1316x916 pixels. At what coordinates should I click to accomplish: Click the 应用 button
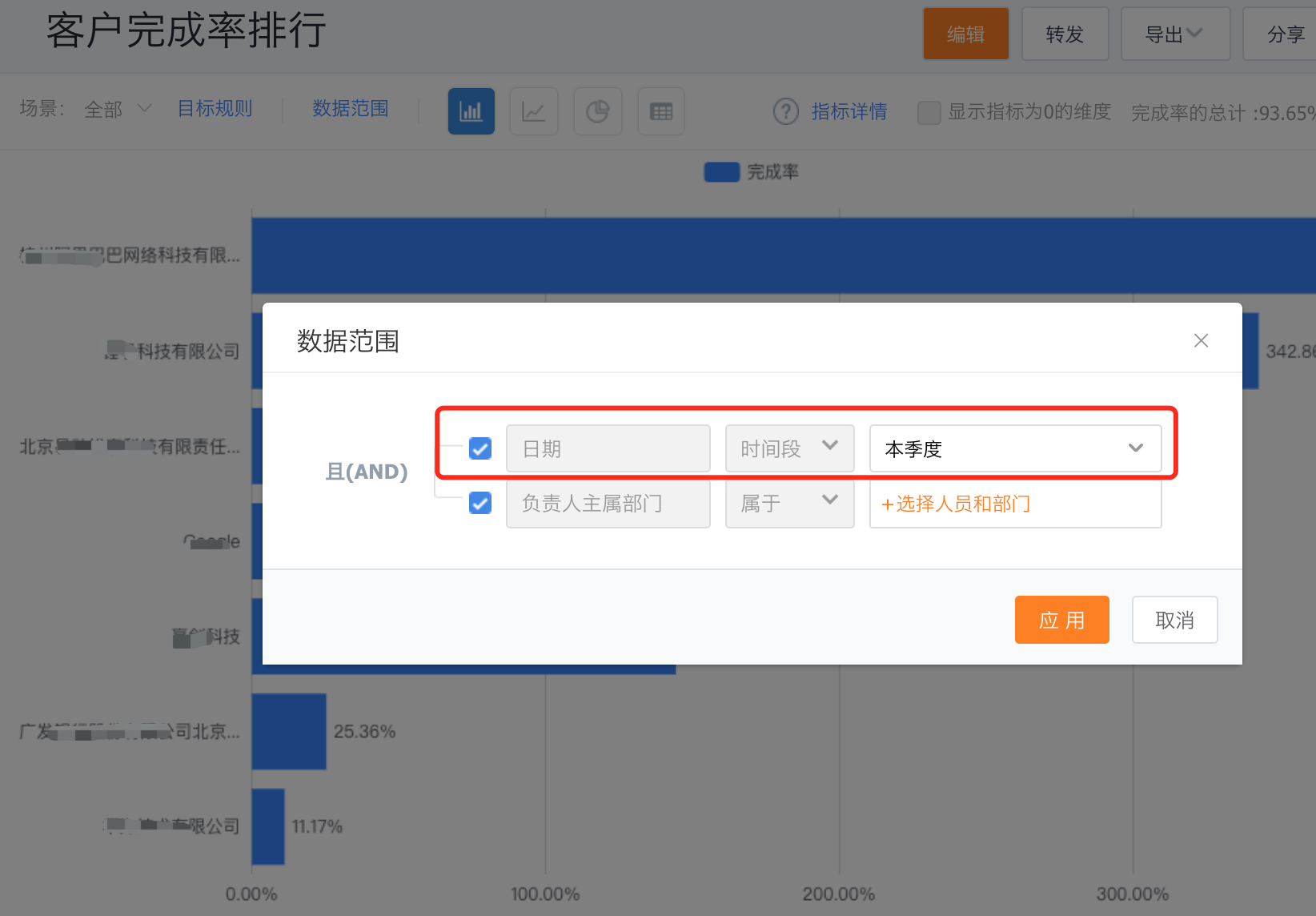(1061, 620)
